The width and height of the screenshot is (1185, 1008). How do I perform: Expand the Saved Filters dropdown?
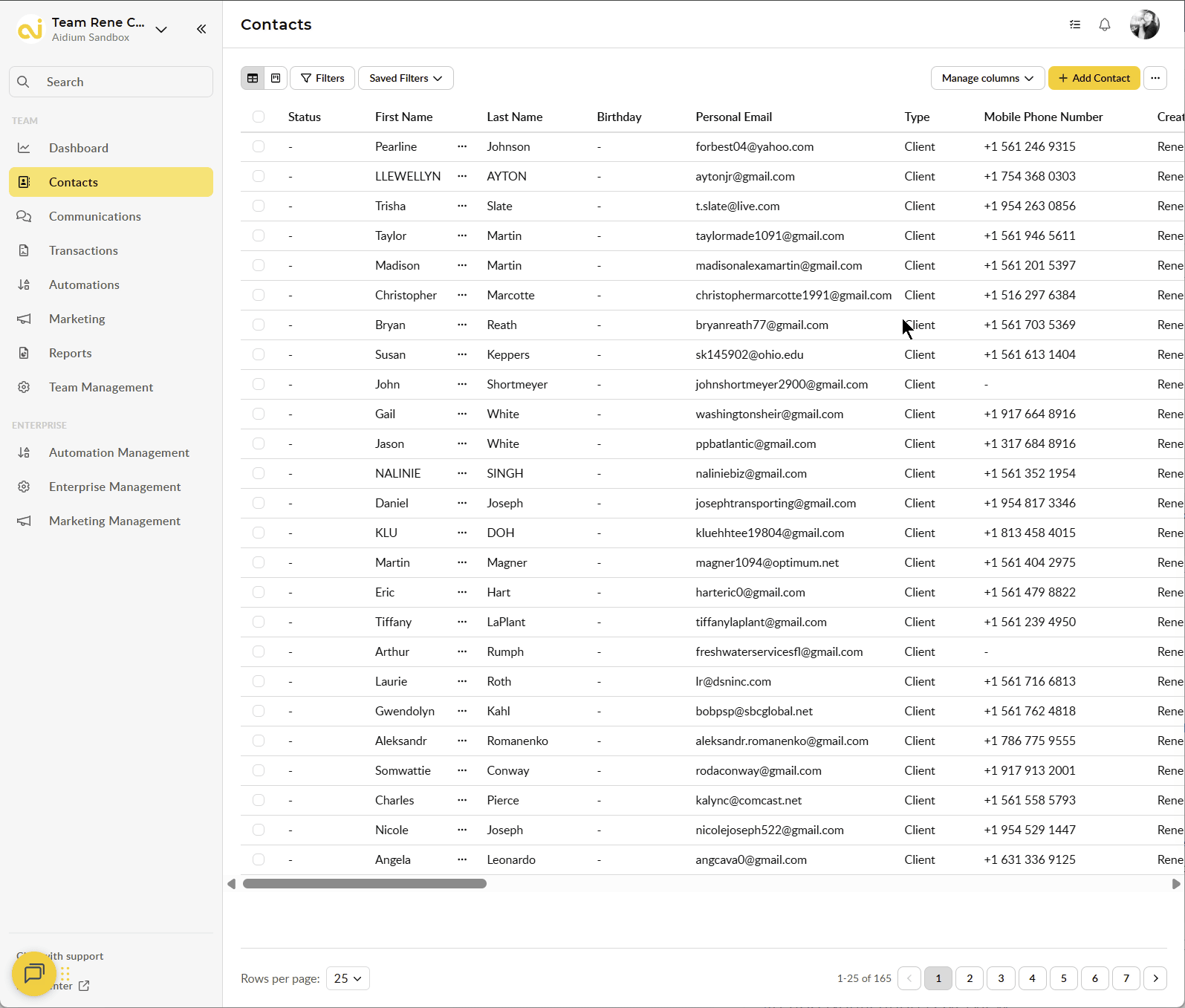tap(406, 78)
